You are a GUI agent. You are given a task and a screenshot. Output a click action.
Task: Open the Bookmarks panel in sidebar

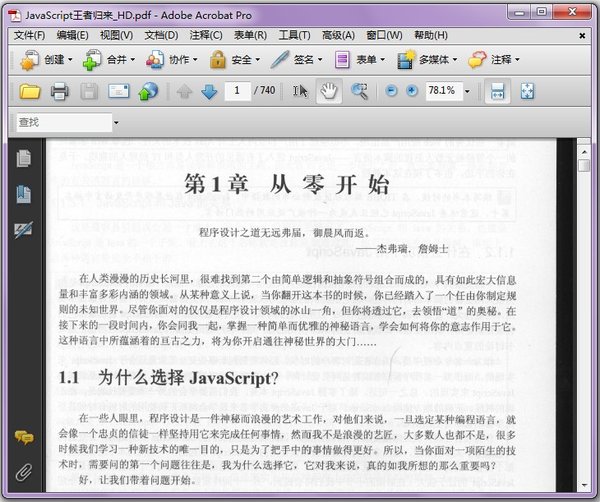(x=24, y=194)
